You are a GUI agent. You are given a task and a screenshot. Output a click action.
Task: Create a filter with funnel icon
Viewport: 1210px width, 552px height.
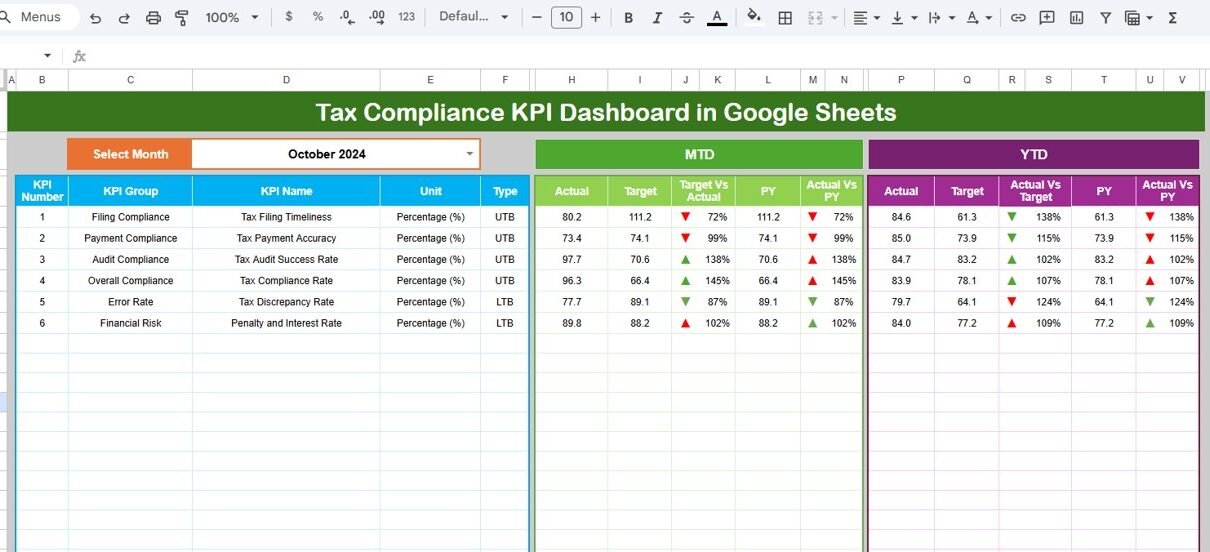pos(1105,18)
